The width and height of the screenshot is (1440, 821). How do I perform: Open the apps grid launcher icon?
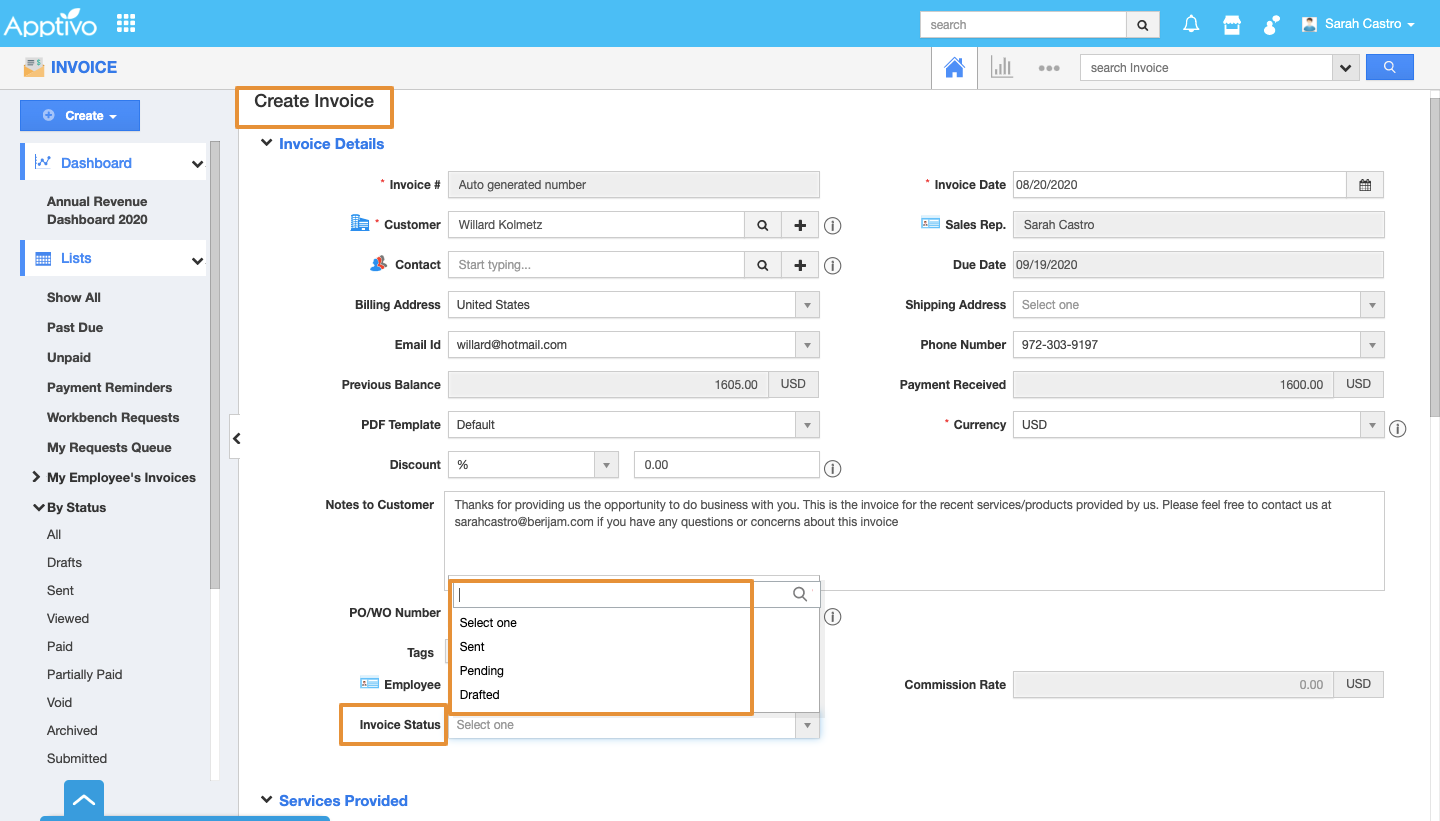coord(126,23)
